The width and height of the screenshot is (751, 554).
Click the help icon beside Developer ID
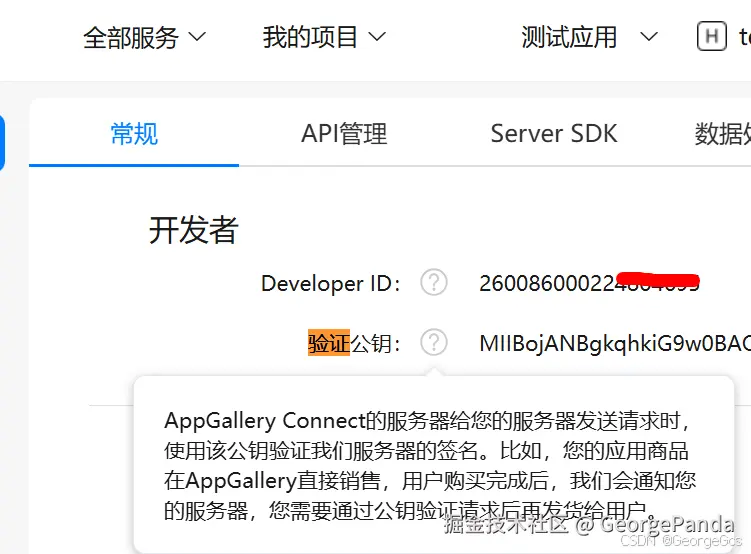click(434, 283)
